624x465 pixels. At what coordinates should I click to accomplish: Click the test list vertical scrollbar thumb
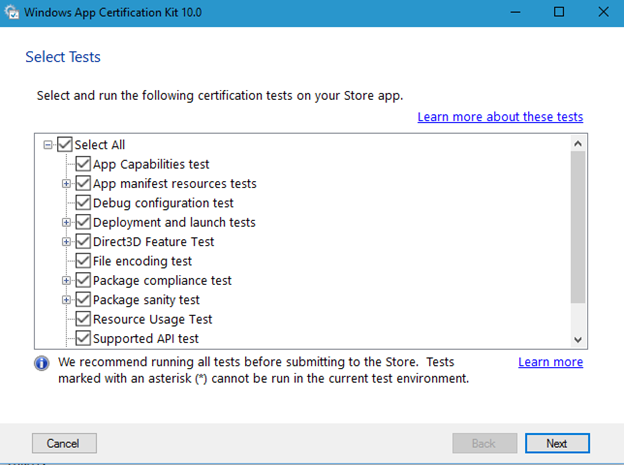tap(578, 227)
